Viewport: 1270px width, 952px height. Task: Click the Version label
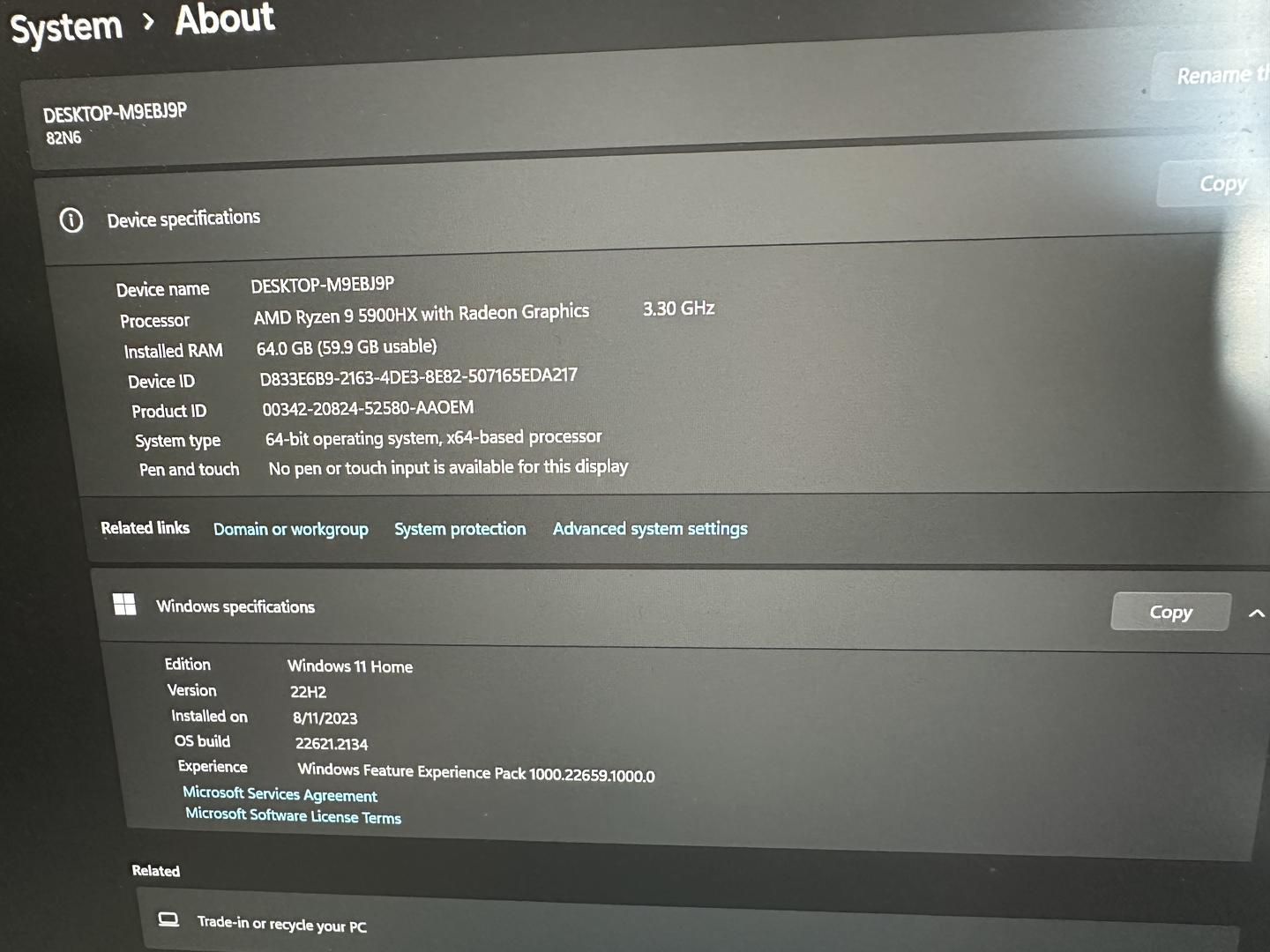192,690
